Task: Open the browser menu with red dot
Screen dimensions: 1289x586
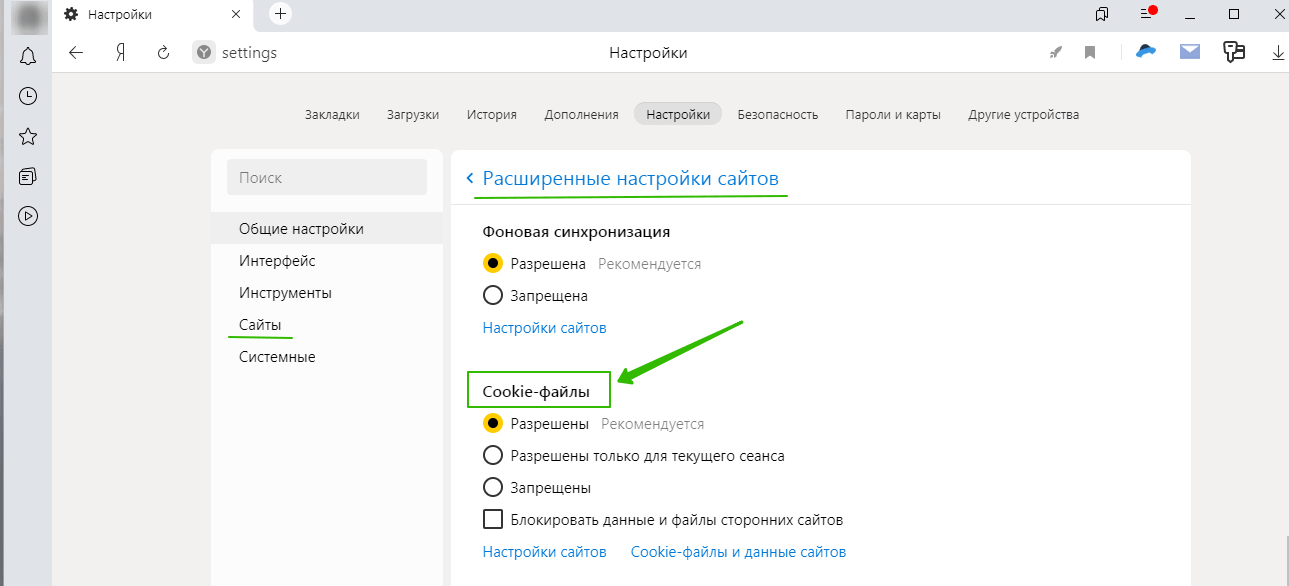Action: 1147,14
